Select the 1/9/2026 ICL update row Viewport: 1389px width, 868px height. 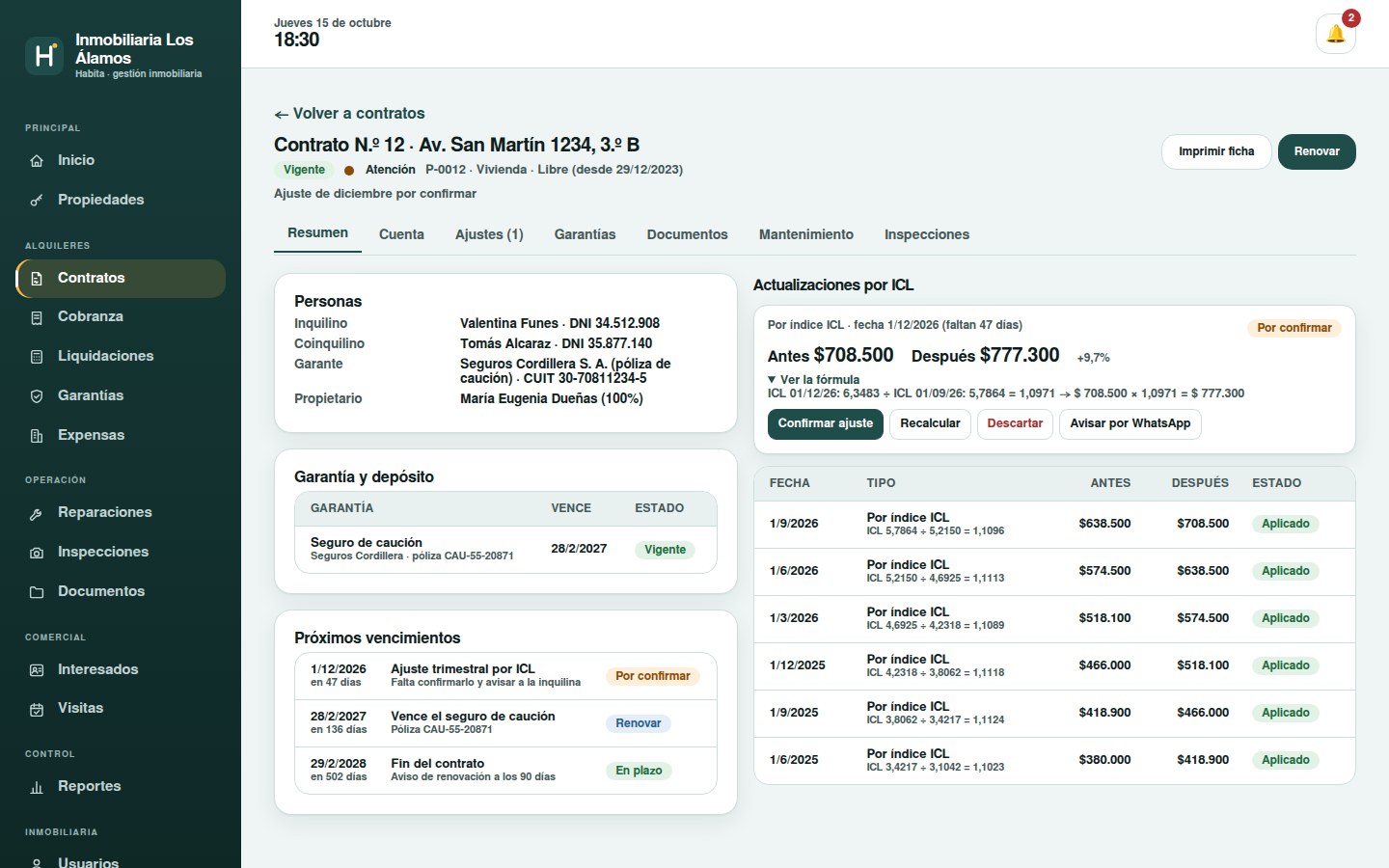point(1054,525)
